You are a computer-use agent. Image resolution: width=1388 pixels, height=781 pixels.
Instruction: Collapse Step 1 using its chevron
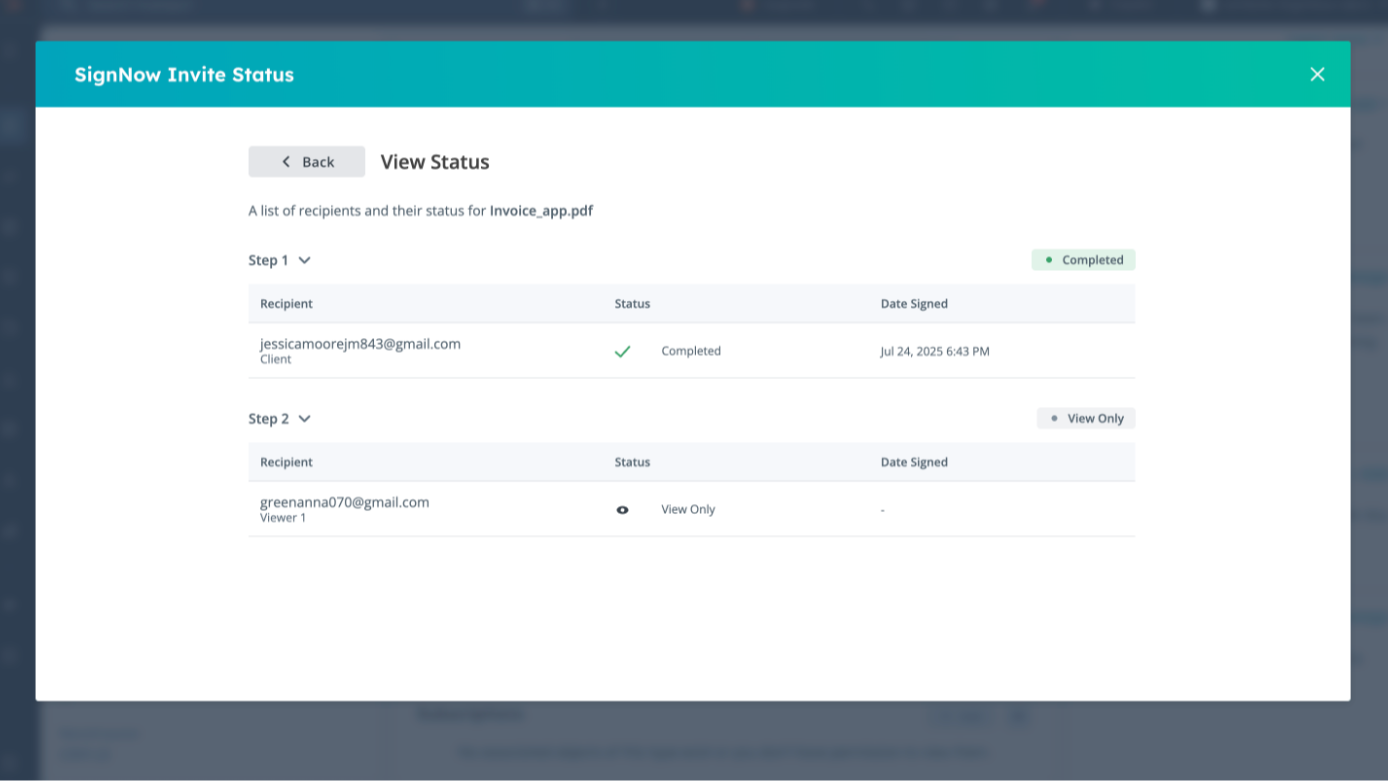point(304,259)
